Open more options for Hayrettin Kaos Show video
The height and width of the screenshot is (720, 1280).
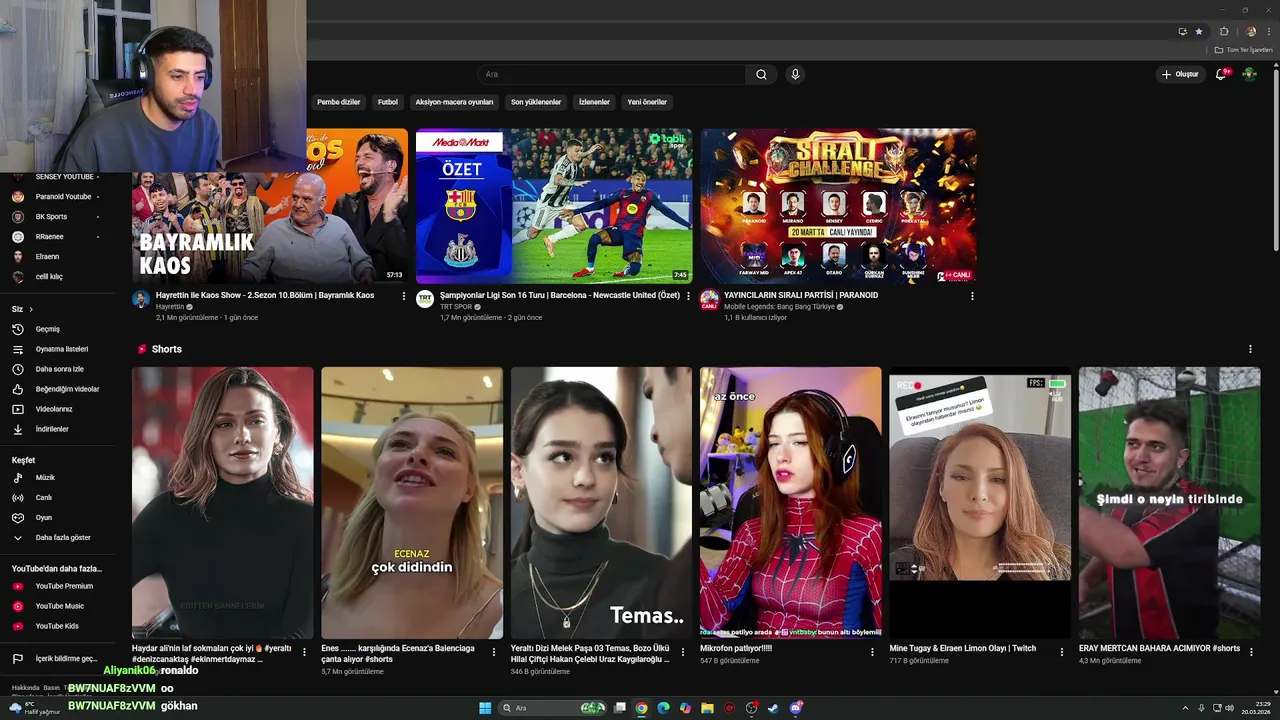[404, 296]
